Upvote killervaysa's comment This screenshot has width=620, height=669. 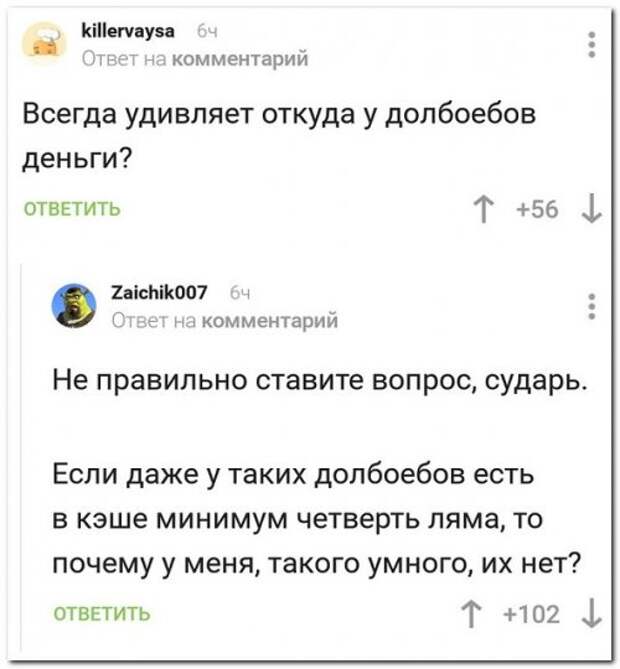(483, 210)
